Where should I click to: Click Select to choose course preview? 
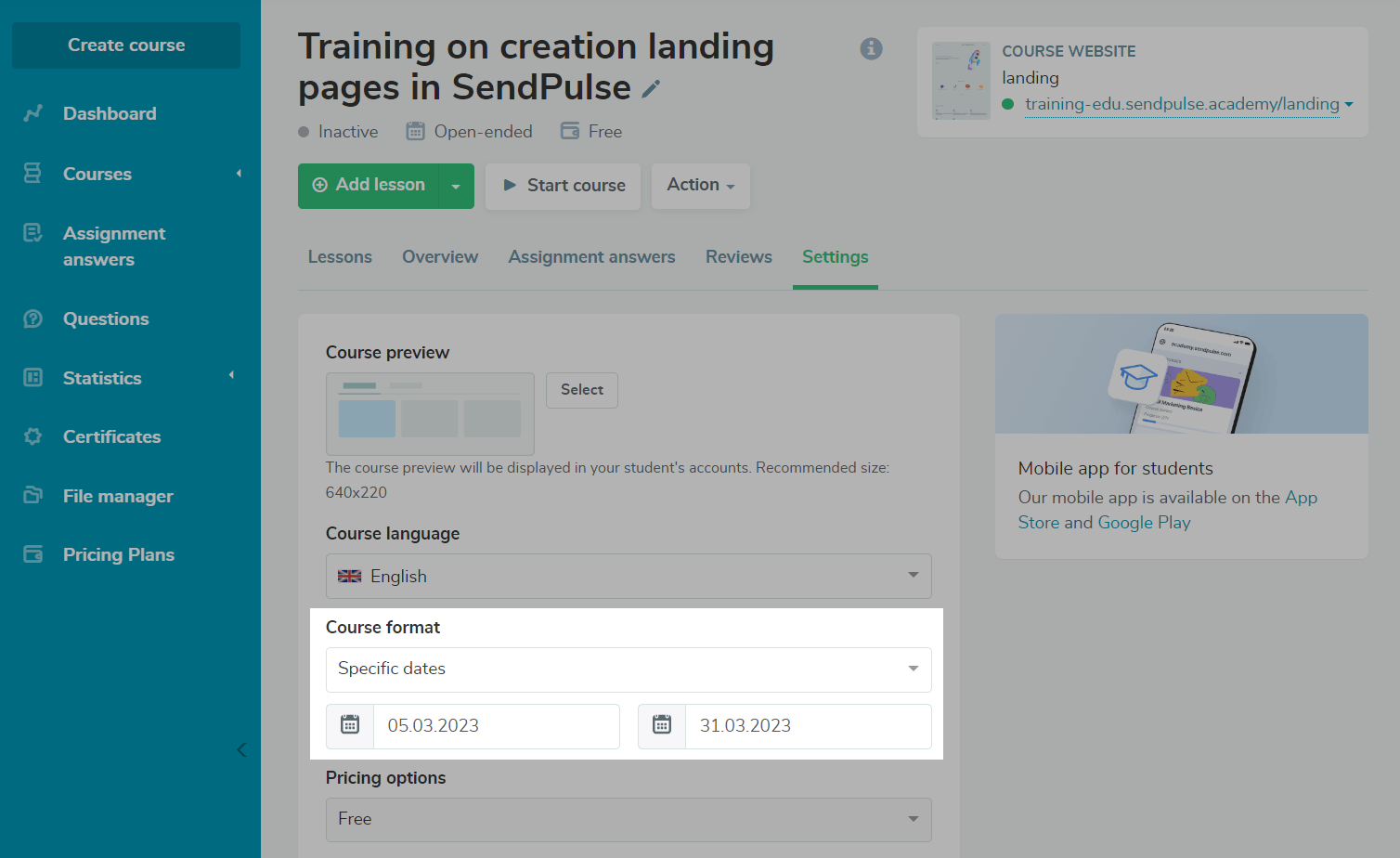coord(581,390)
